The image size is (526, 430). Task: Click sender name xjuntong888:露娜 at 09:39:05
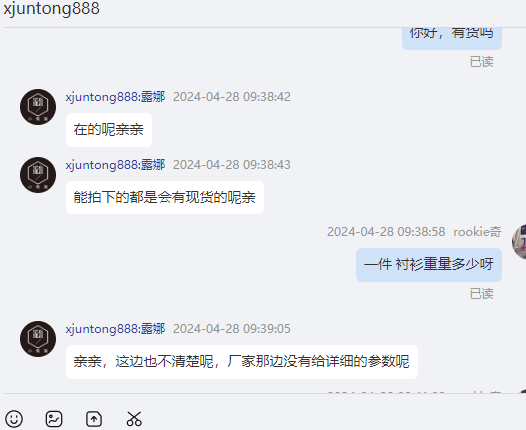115,329
